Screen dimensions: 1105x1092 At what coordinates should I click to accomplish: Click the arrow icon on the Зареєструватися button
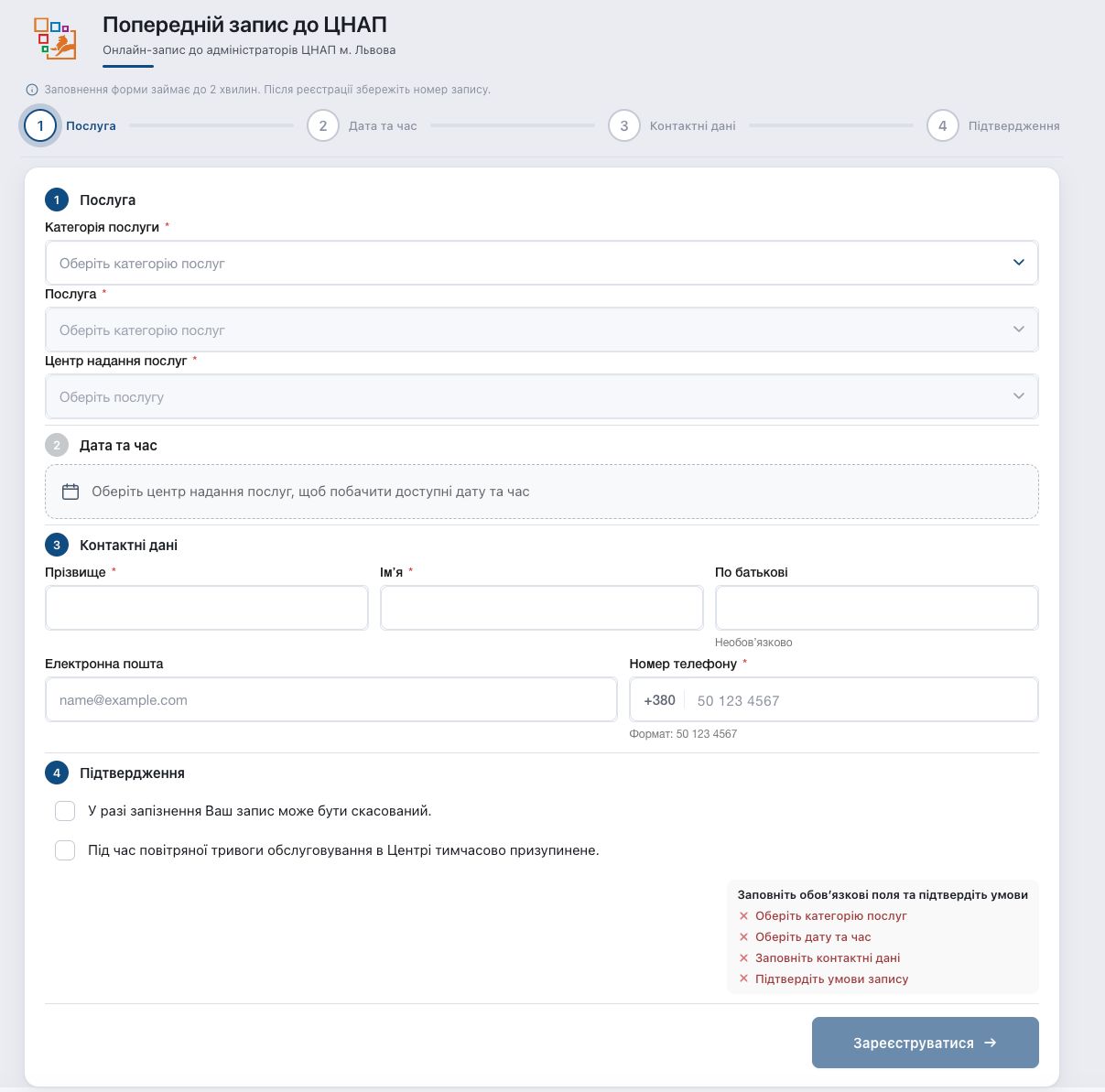point(990,1043)
